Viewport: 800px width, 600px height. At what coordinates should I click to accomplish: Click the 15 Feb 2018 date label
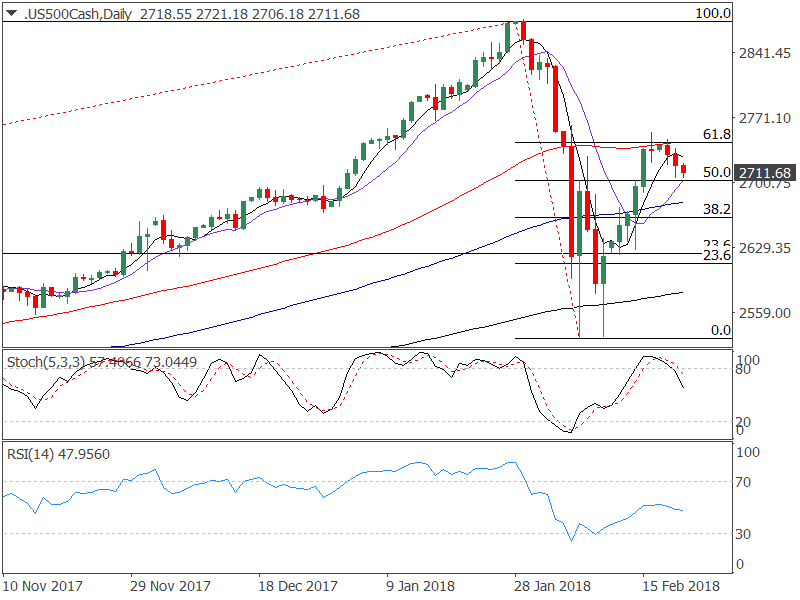[681, 586]
